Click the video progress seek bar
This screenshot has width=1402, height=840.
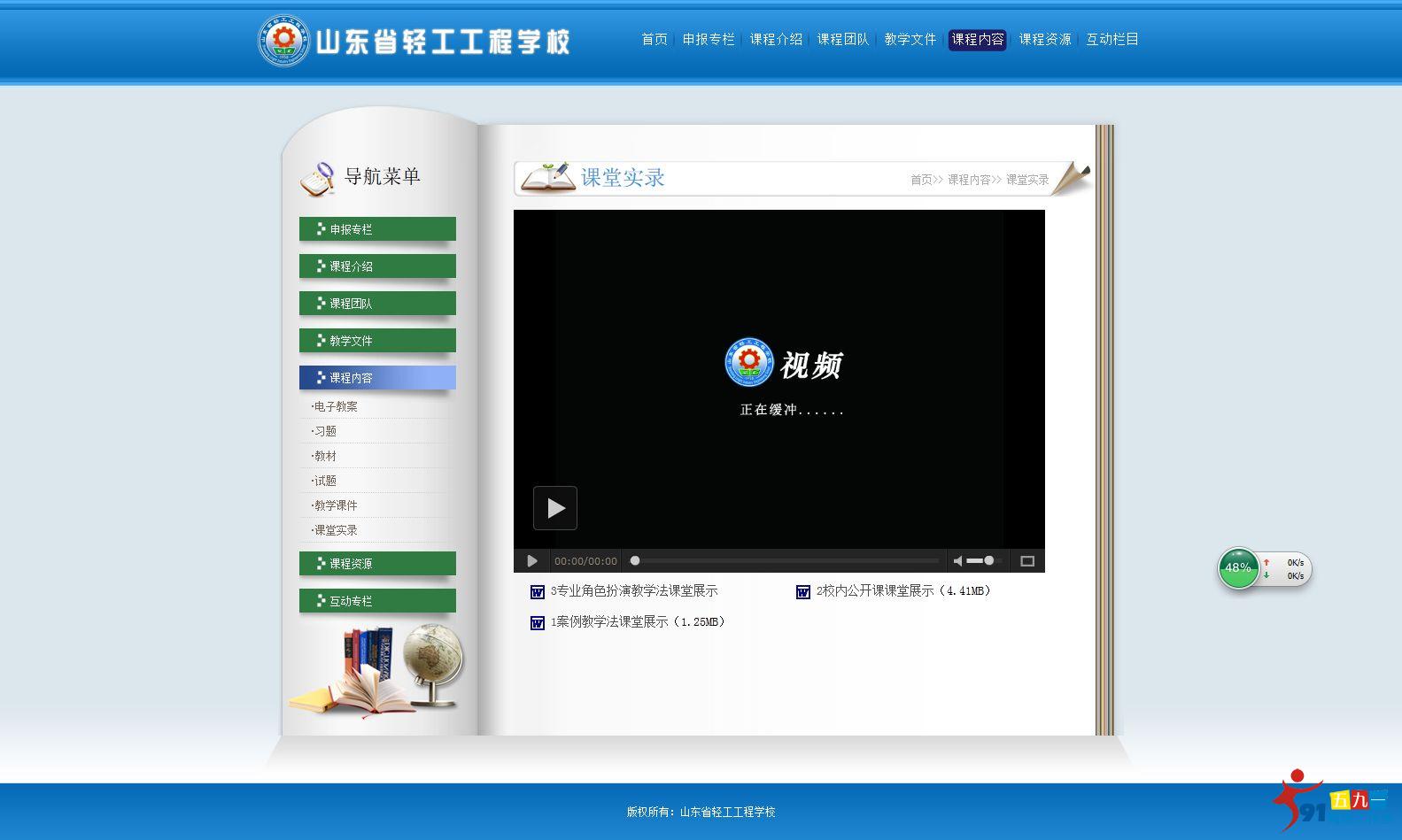[785, 560]
